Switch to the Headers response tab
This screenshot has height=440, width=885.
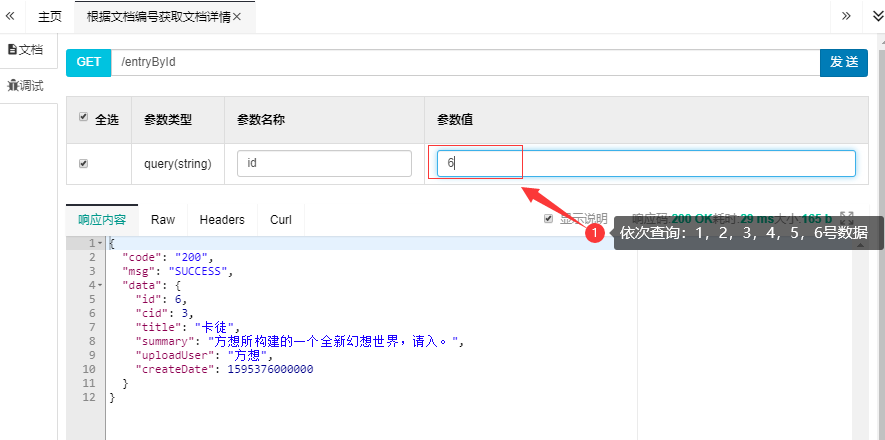coord(222,220)
